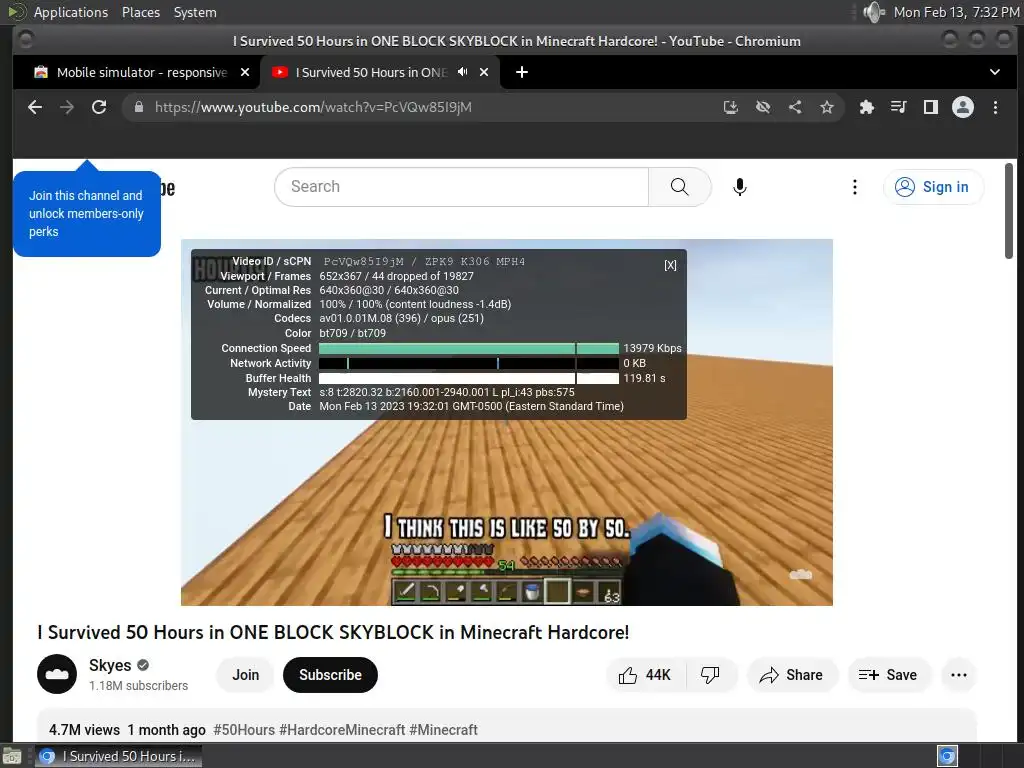This screenshot has width=1024, height=768.
Task: Open the System menu
Action: tap(195, 12)
